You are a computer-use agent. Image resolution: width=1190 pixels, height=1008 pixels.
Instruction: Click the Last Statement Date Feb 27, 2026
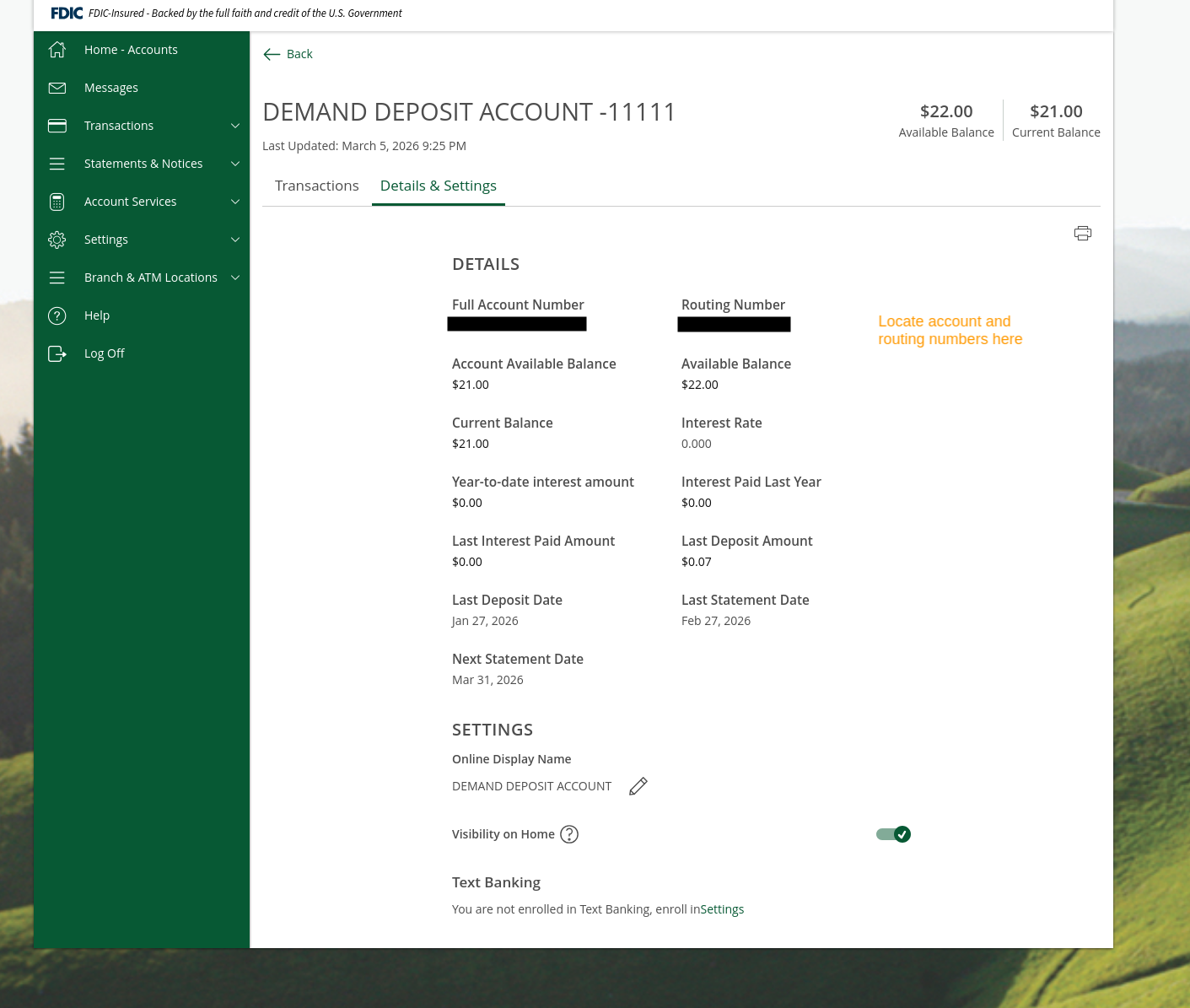click(x=716, y=621)
